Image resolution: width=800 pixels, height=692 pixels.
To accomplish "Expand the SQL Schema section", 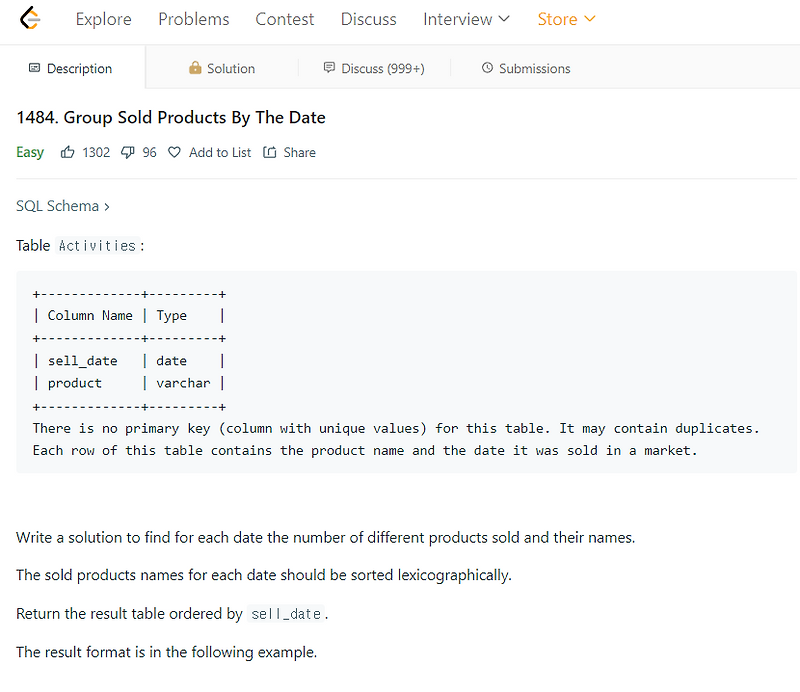I will click(x=63, y=206).
